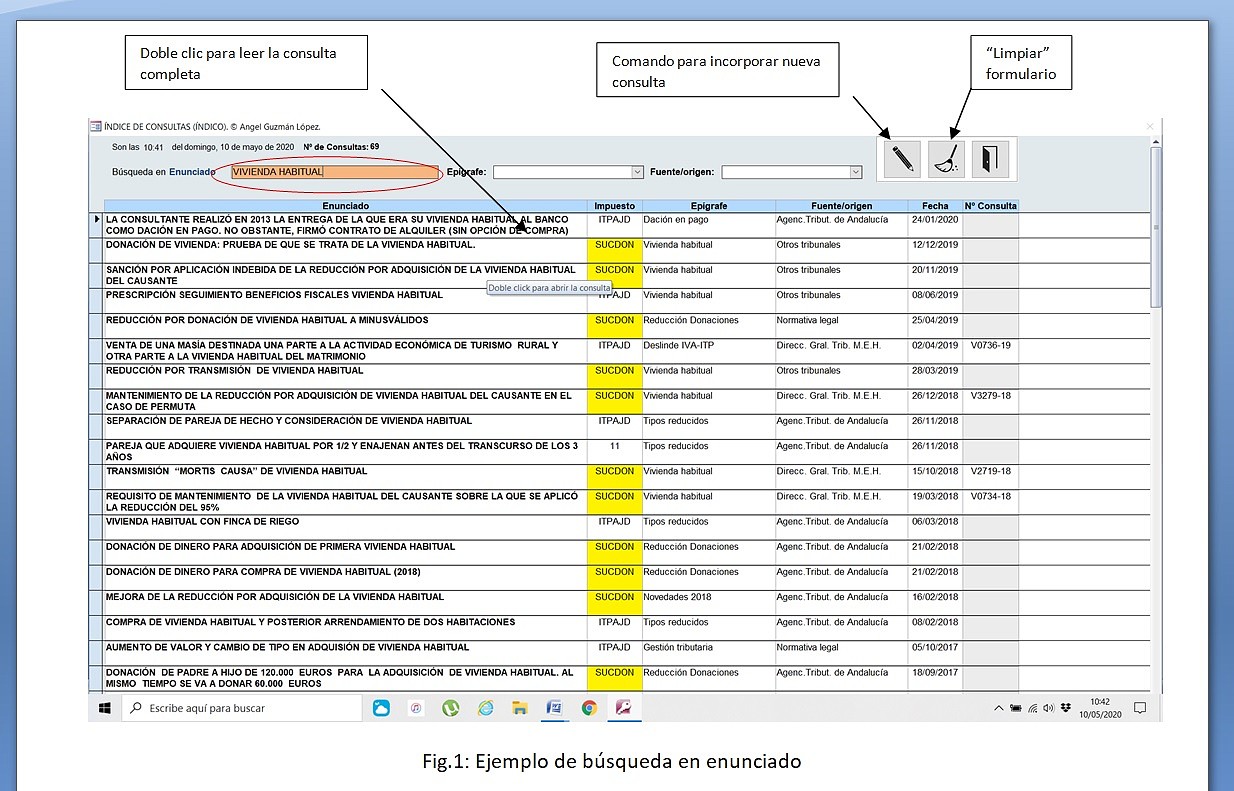Switch to Word in the taskbar
Viewport: 1234px width, 791px height.
tap(555, 708)
